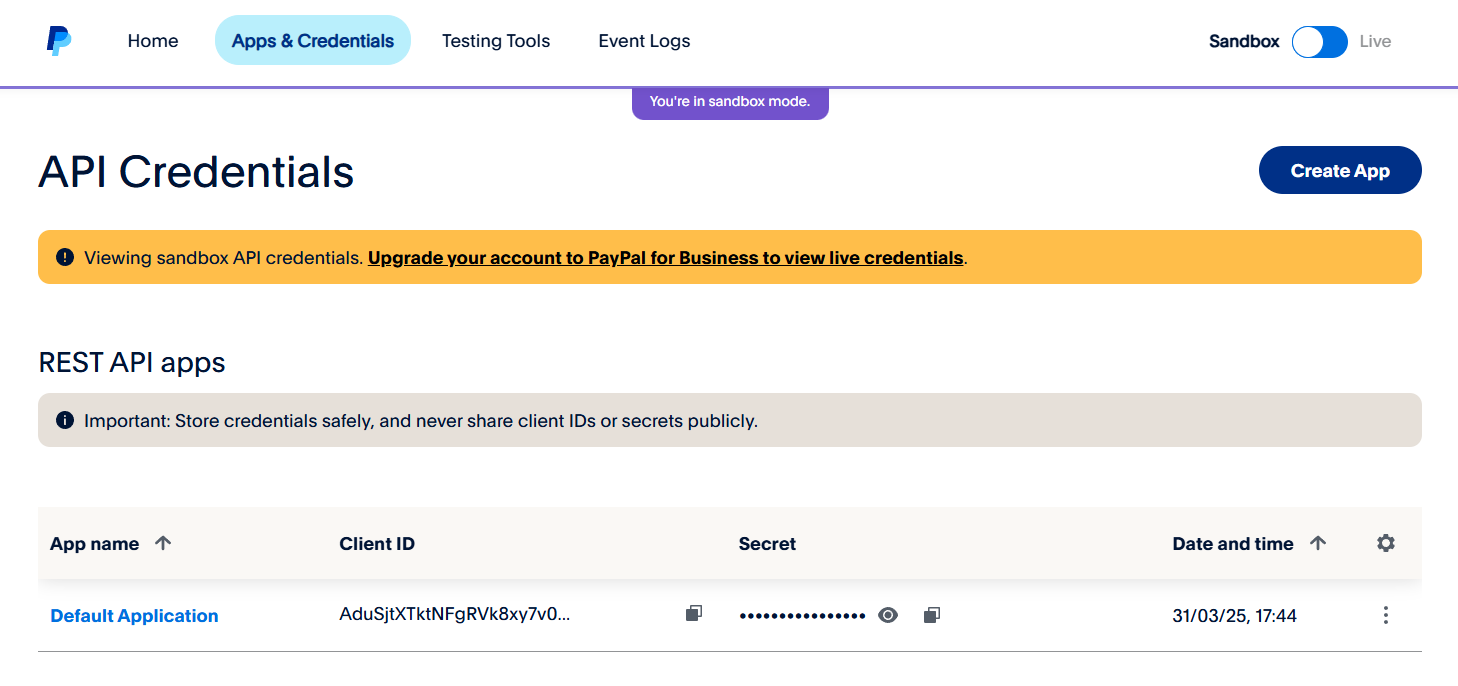Viewport: 1458px width, 686px height.
Task: Open the table column settings gear
Action: pyautogui.click(x=1386, y=543)
